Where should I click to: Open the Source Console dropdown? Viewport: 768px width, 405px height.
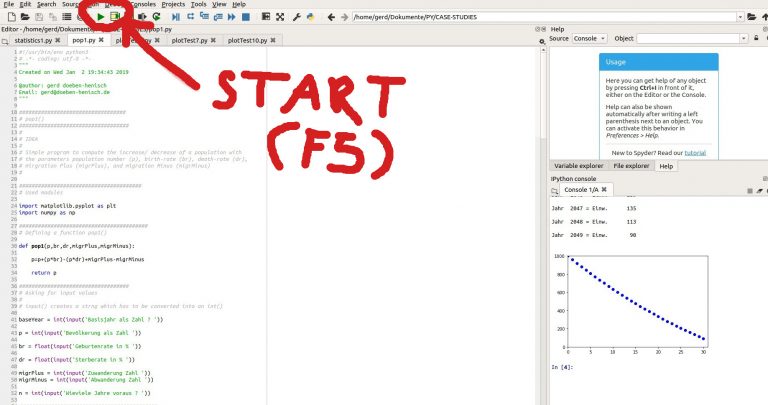click(x=589, y=38)
